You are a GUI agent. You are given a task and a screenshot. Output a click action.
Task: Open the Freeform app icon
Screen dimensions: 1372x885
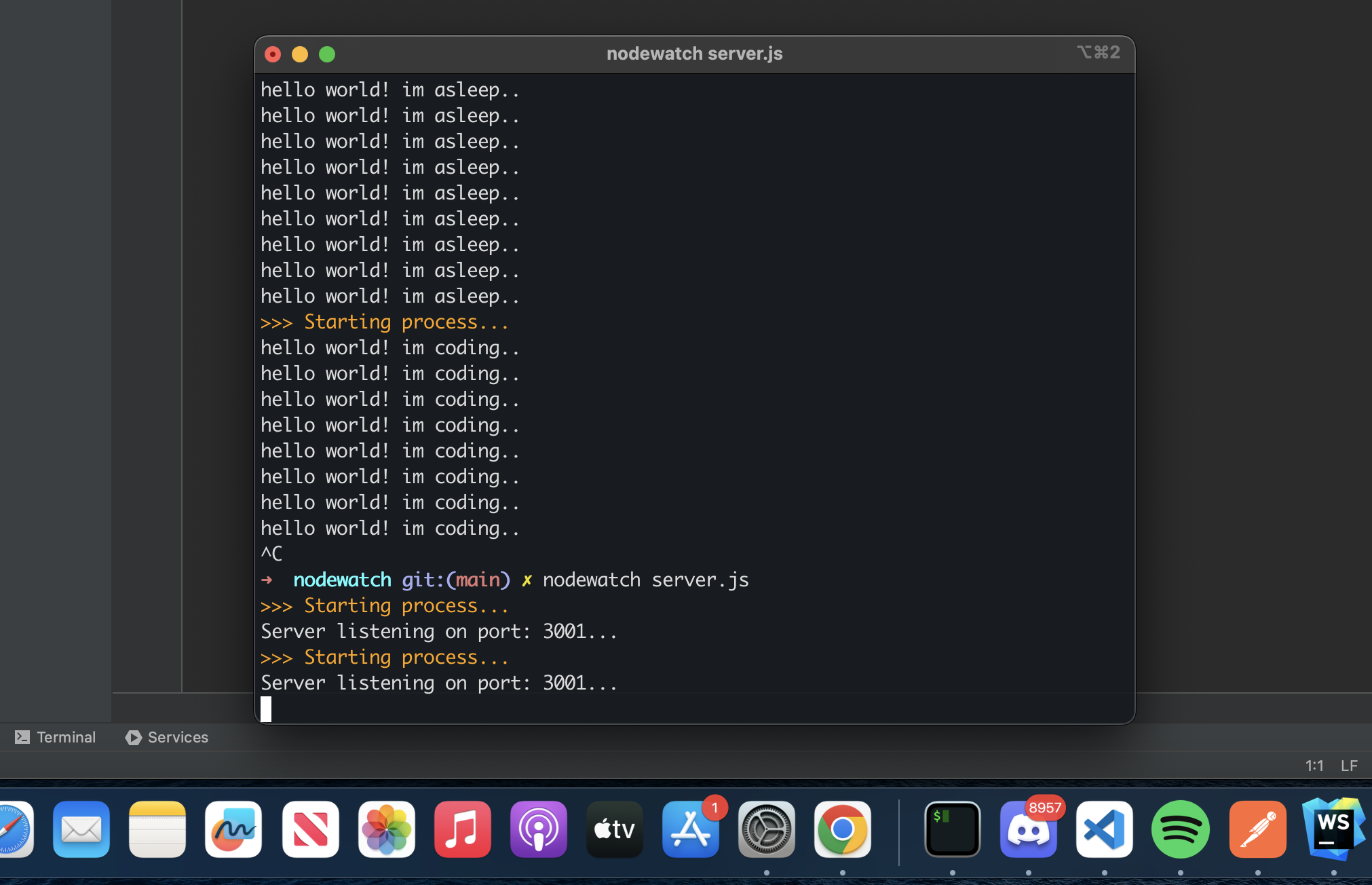(x=233, y=829)
